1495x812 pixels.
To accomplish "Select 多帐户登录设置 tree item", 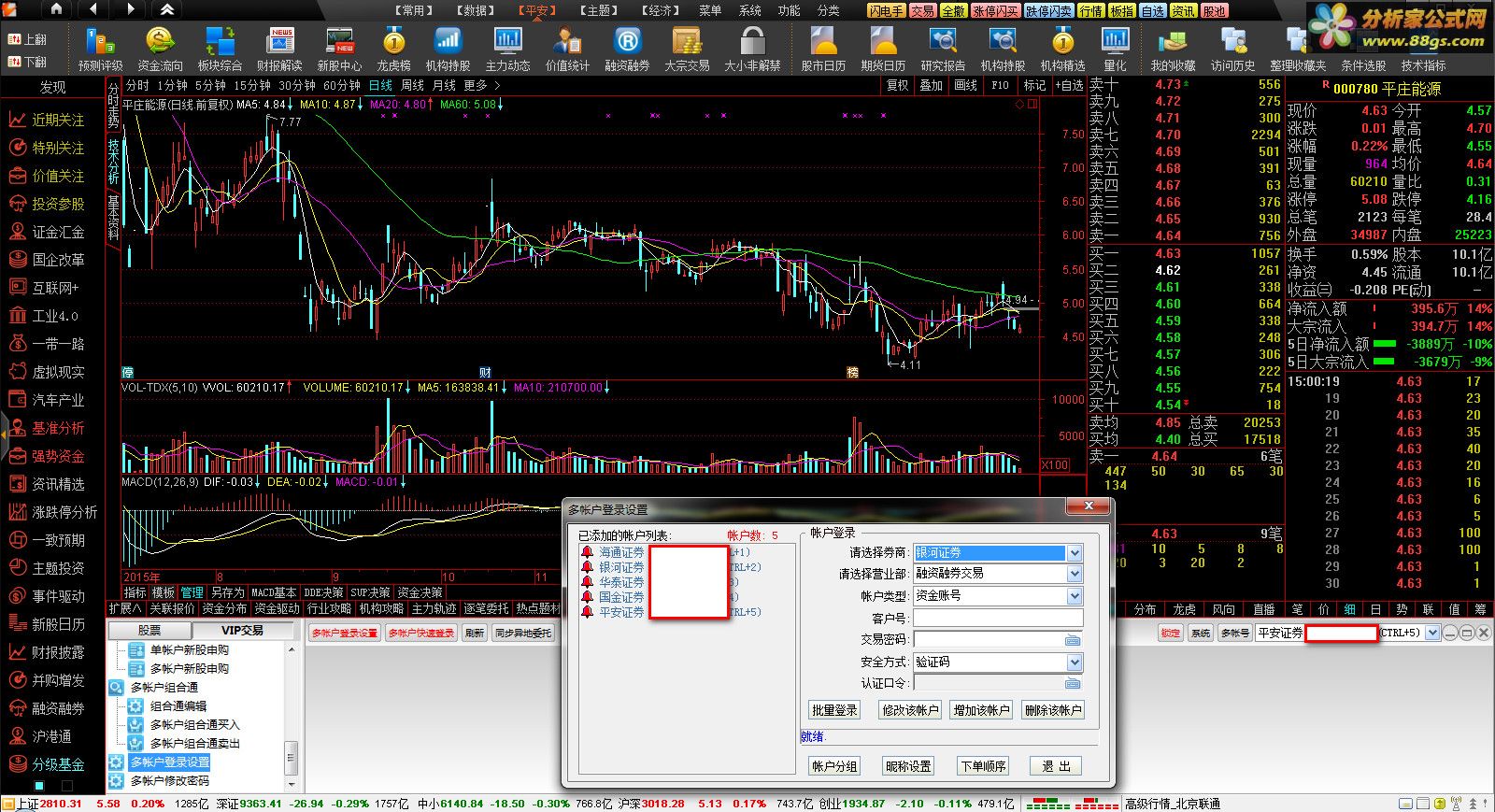I will (170, 762).
